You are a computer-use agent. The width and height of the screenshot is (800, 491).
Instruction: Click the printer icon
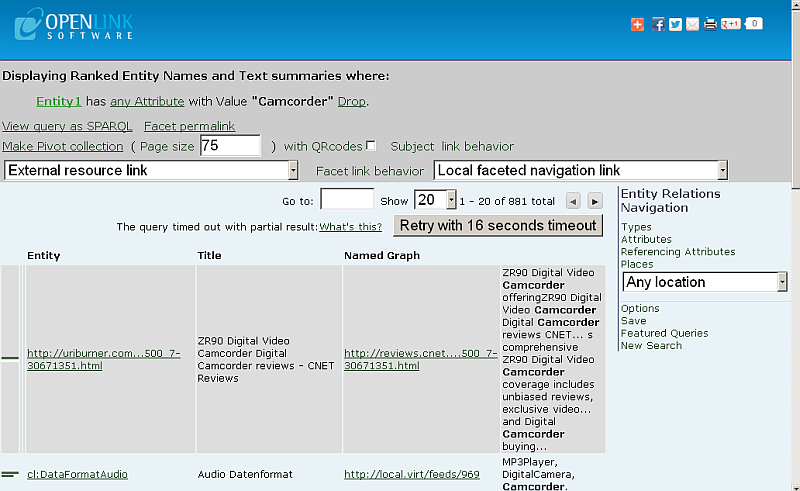[710, 23]
